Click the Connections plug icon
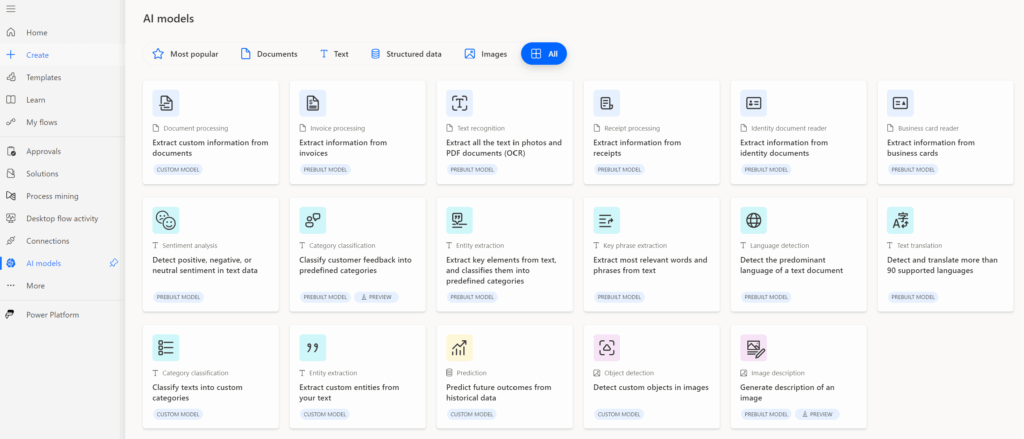The height and width of the screenshot is (439, 1024). click(10, 241)
